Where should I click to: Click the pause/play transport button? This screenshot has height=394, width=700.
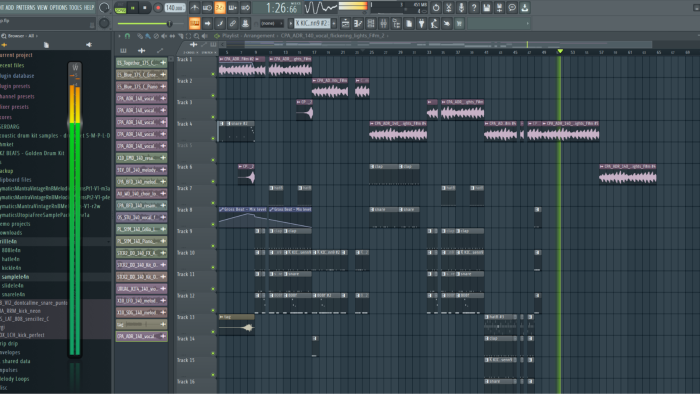tap(133, 8)
